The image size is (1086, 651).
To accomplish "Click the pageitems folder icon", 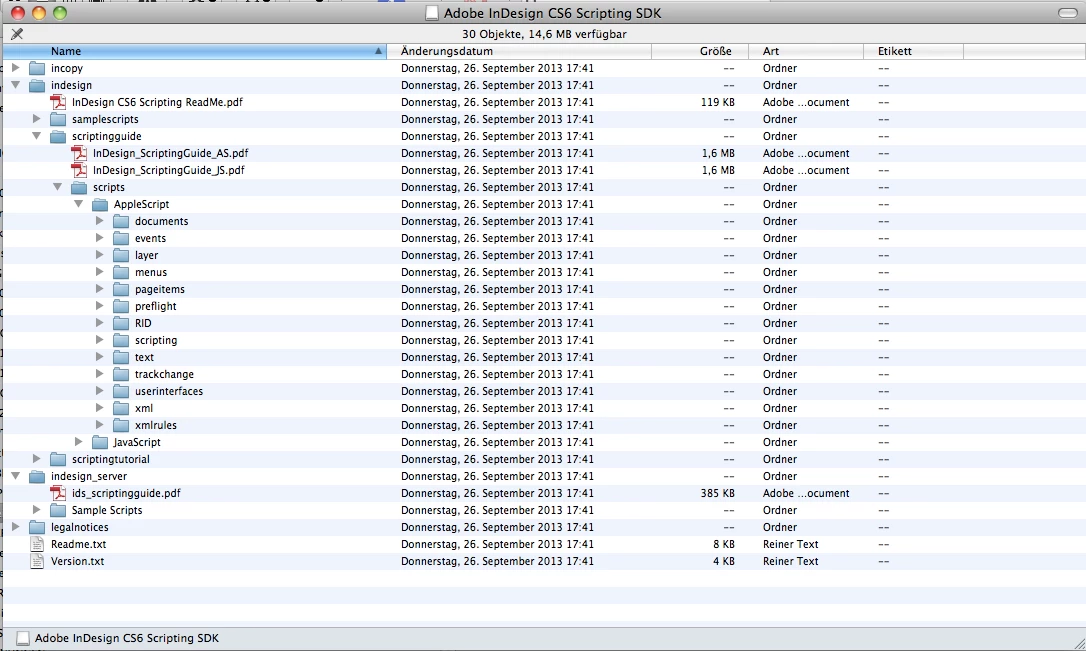I will tap(121, 289).
